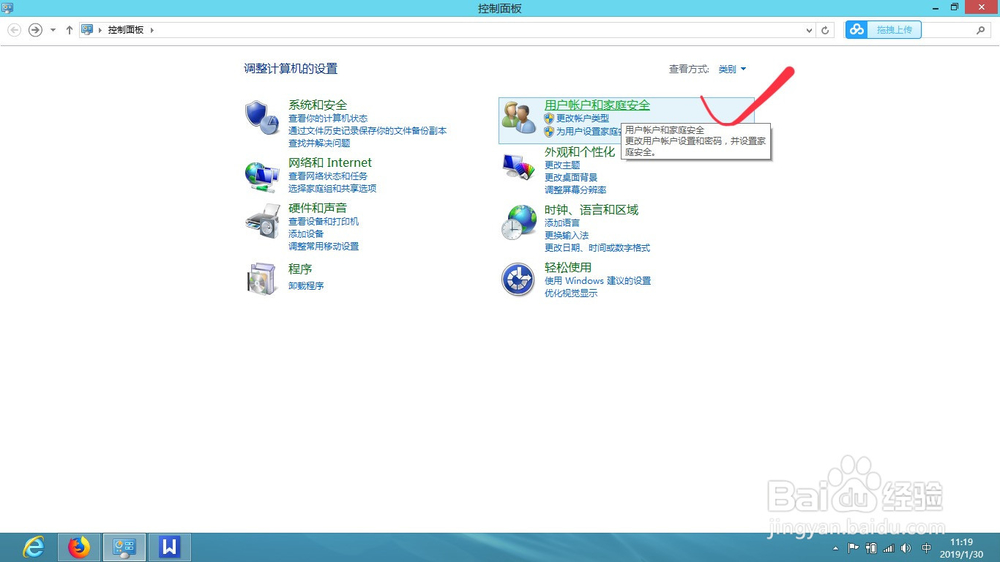Open 查找并解决问题 link
This screenshot has width=1000, height=562.
[x=319, y=143]
